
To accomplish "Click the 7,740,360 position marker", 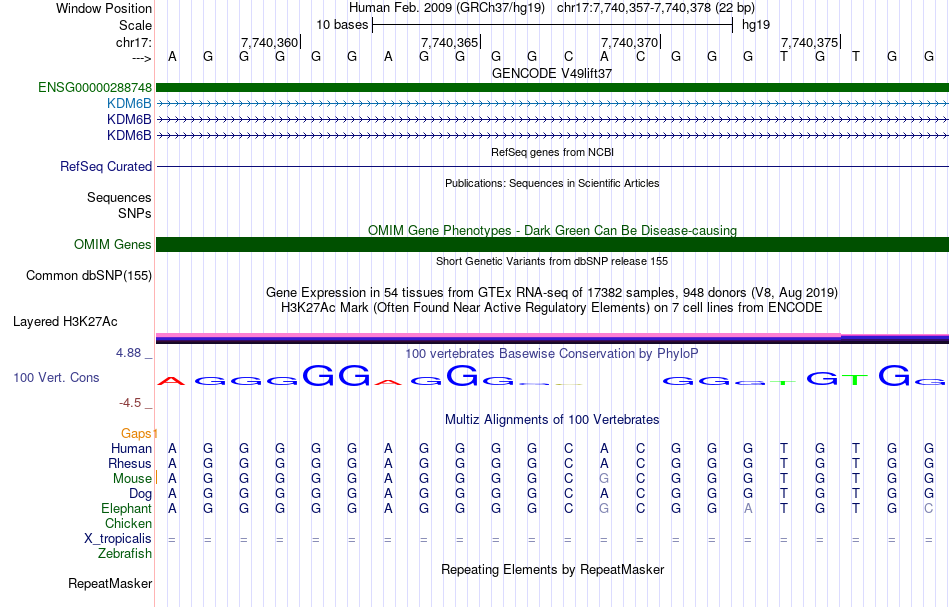I will pyautogui.click(x=270, y=42).
